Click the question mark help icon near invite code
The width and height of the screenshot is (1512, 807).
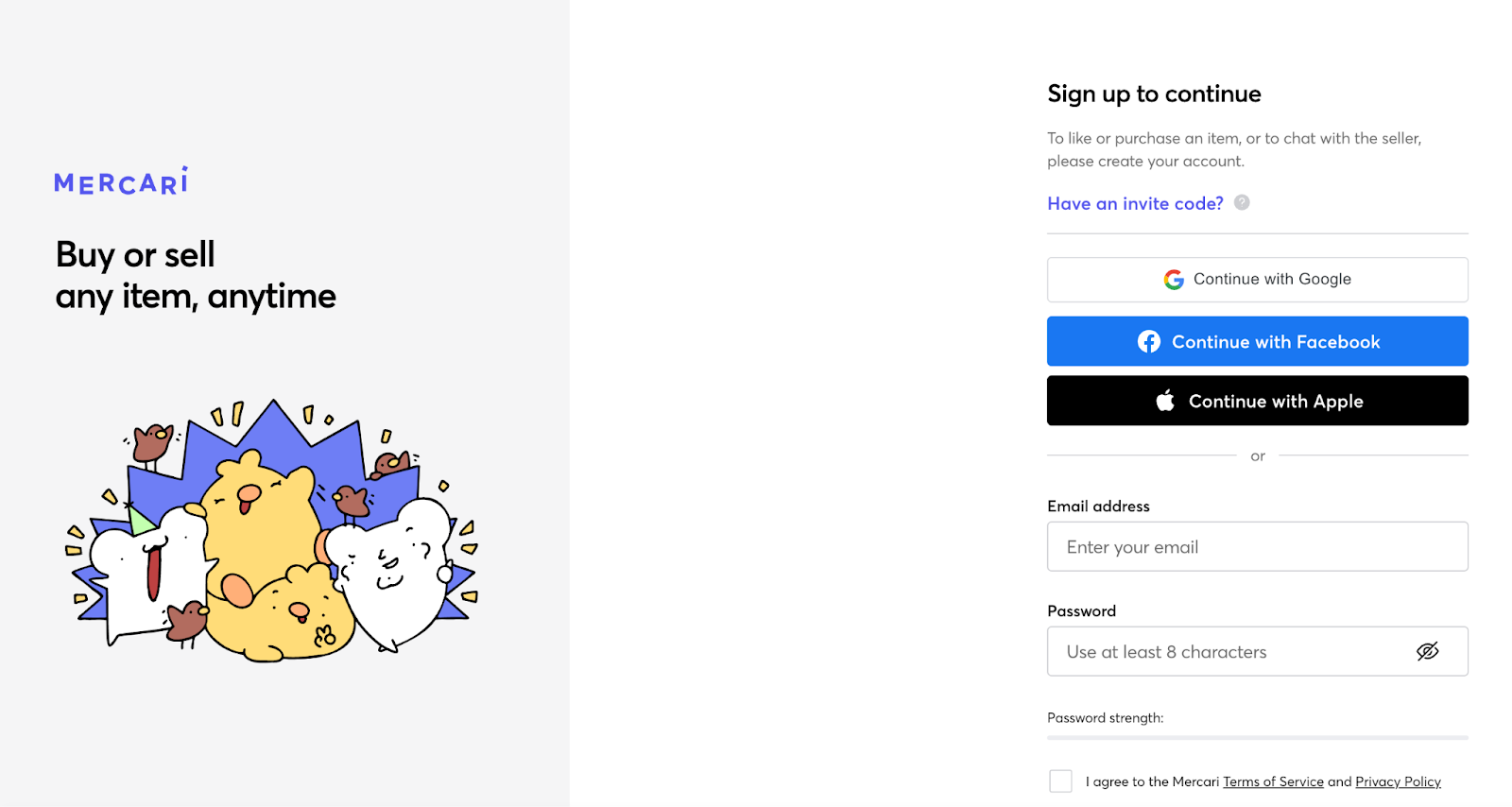point(1242,202)
